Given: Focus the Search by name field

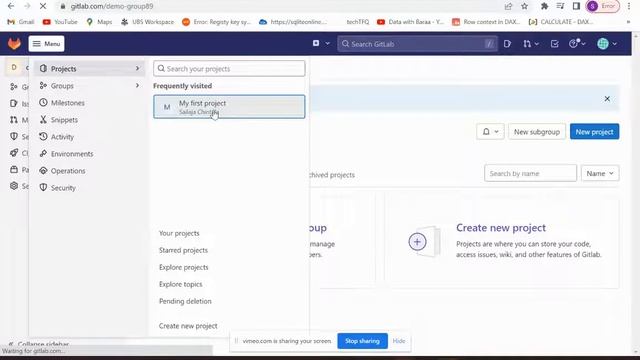Looking at the screenshot, I should 530,173.
